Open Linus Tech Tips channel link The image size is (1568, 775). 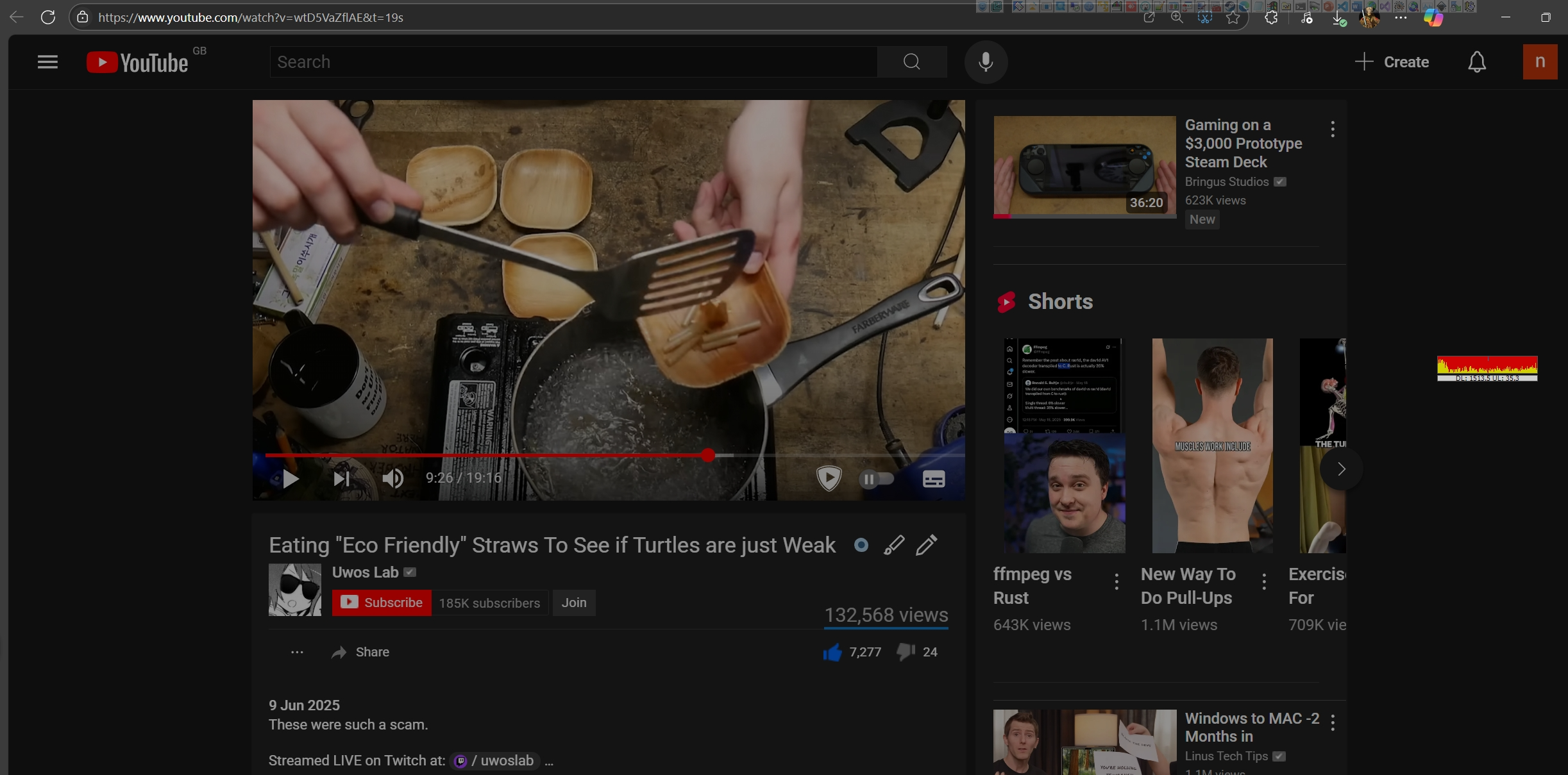pos(1226,756)
